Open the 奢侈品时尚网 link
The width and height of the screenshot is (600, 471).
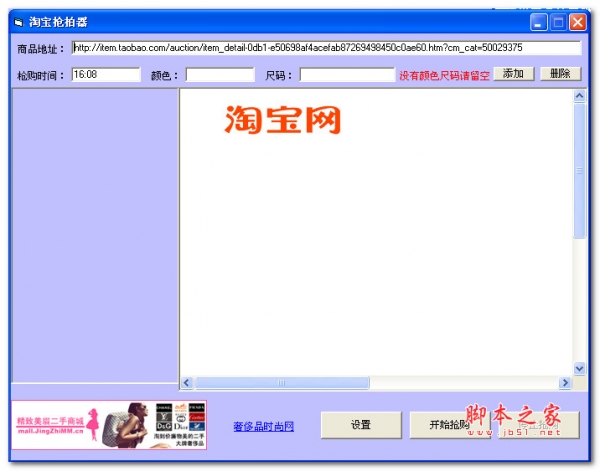(264, 426)
